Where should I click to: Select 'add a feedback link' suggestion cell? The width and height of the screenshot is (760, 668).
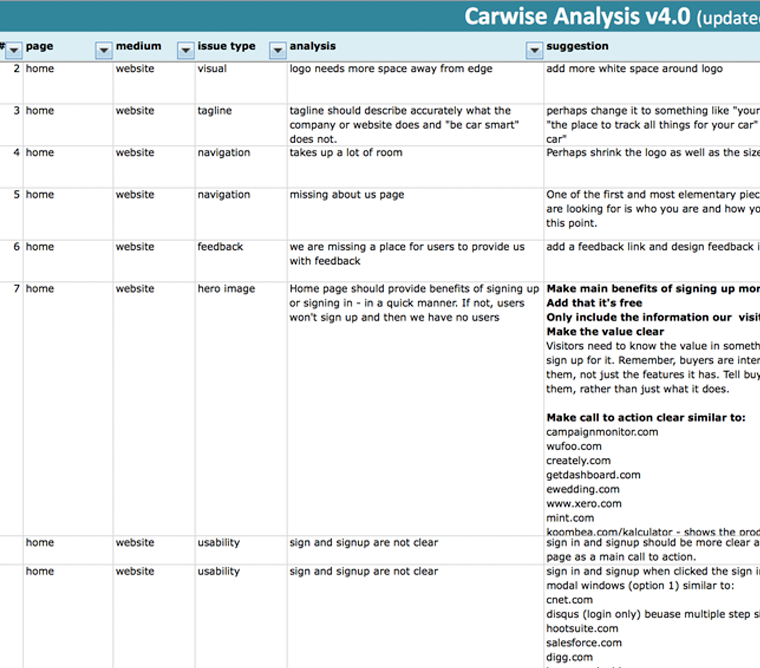[x=652, y=261]
